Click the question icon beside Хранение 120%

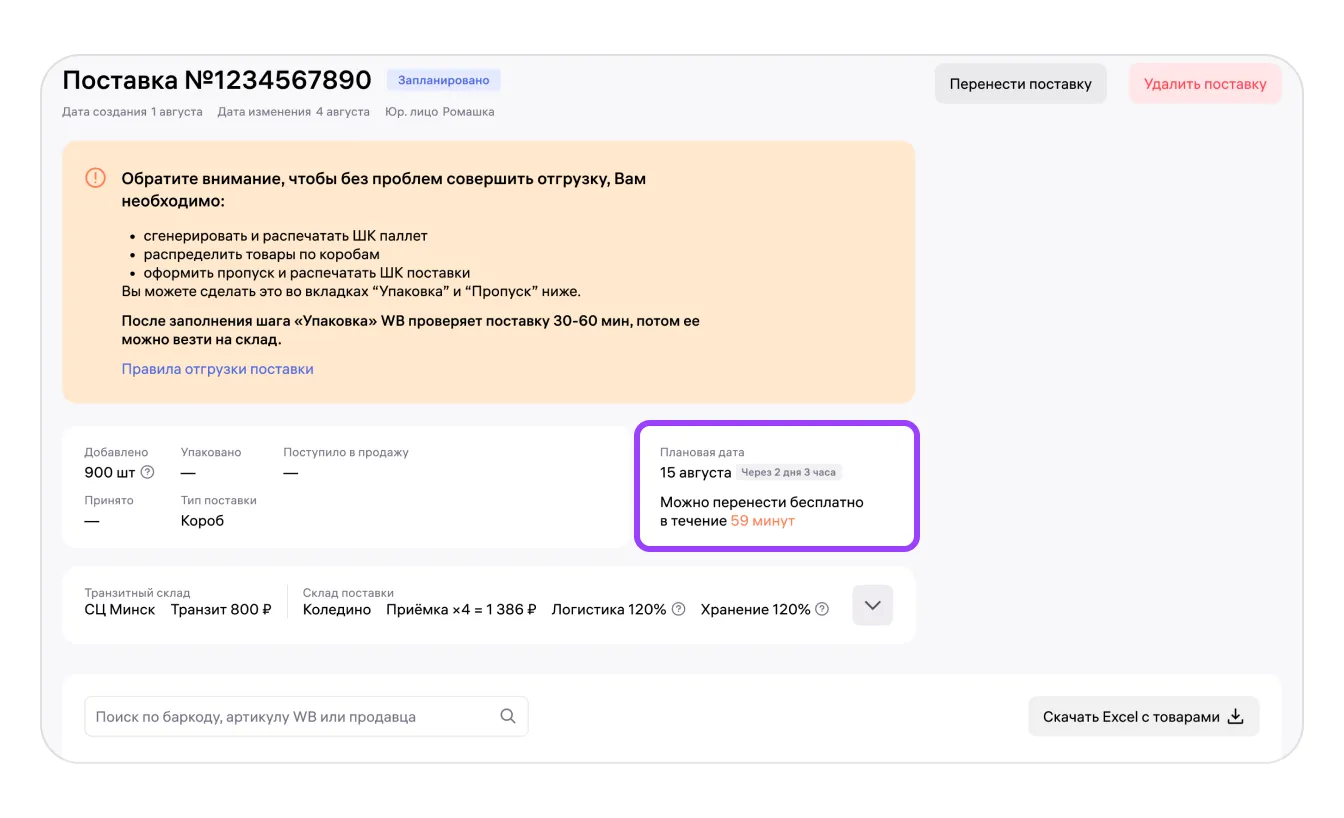[x=822, y=609]
